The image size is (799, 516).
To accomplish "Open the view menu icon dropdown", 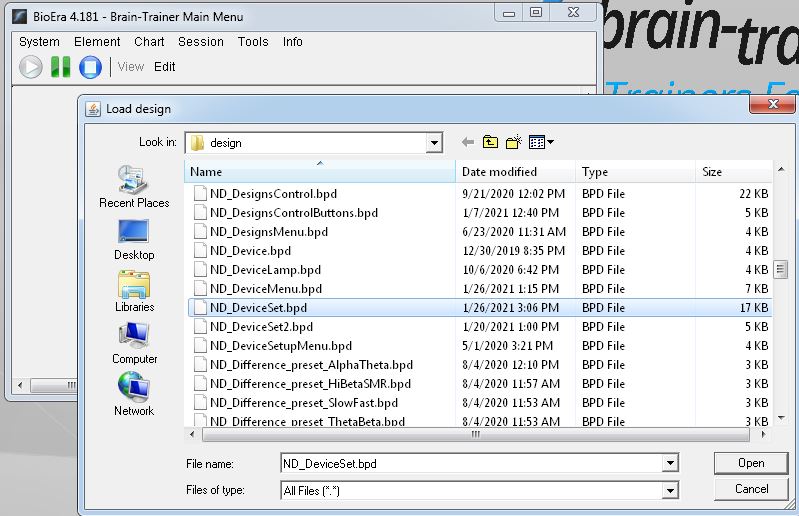I will (541, 142).
